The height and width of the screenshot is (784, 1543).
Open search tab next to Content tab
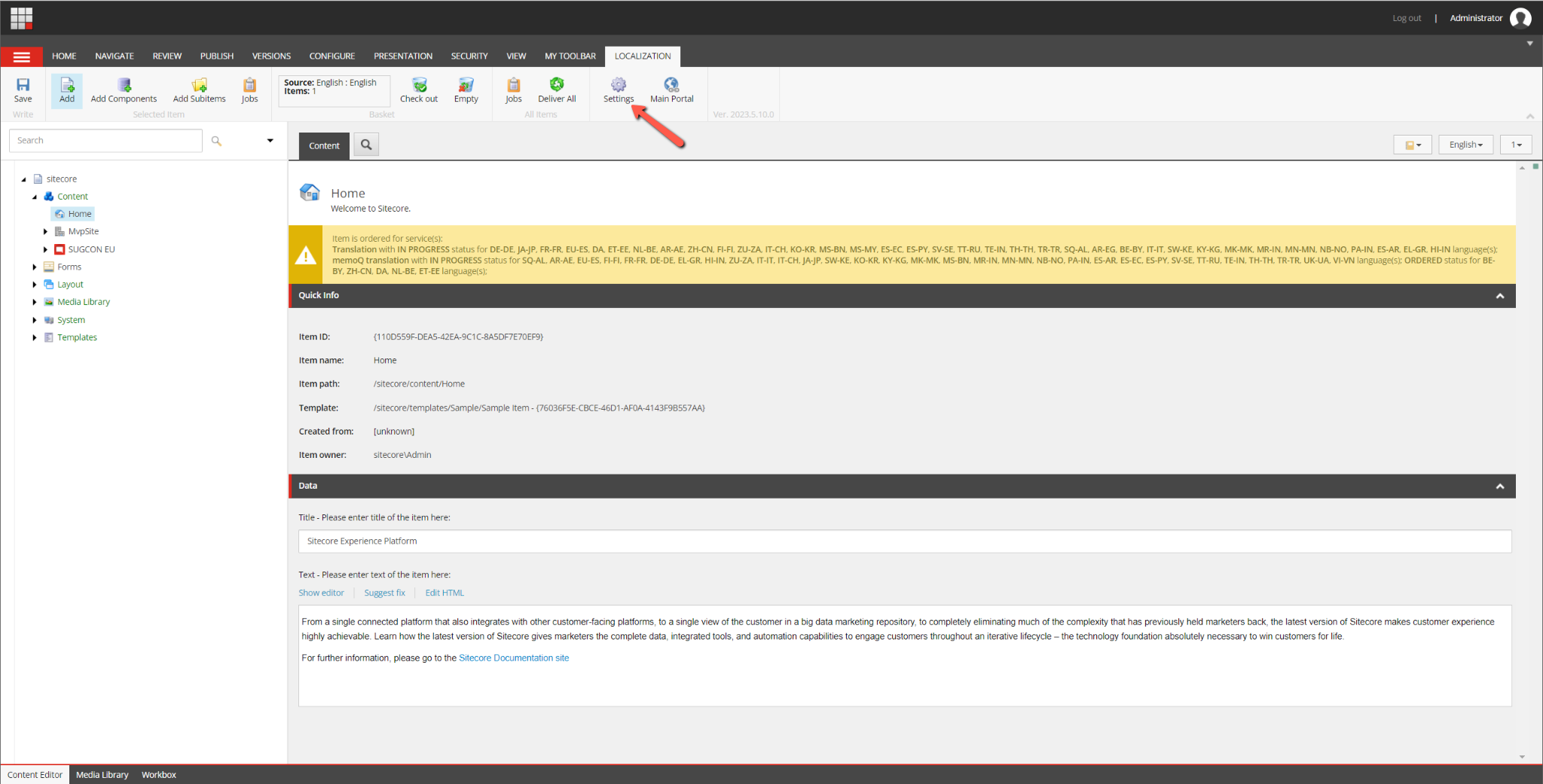(366, 145)
